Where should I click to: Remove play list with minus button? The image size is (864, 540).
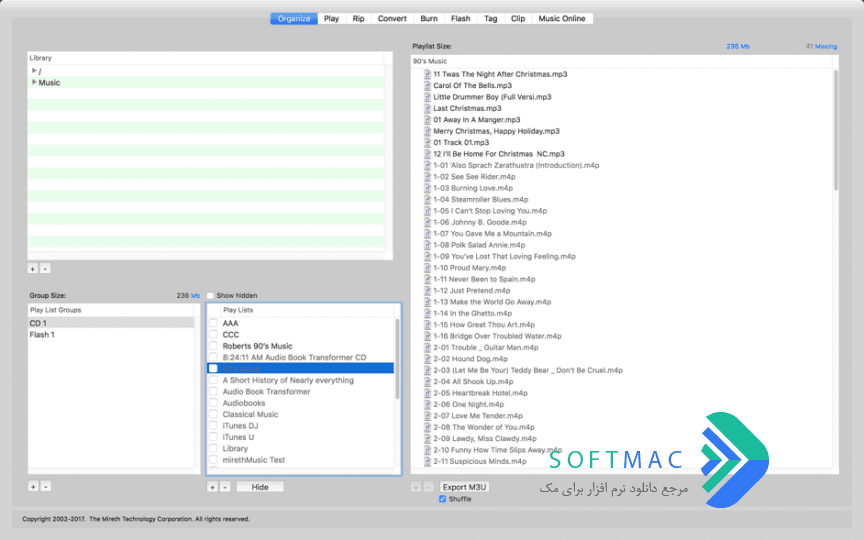tap(225, 487)
